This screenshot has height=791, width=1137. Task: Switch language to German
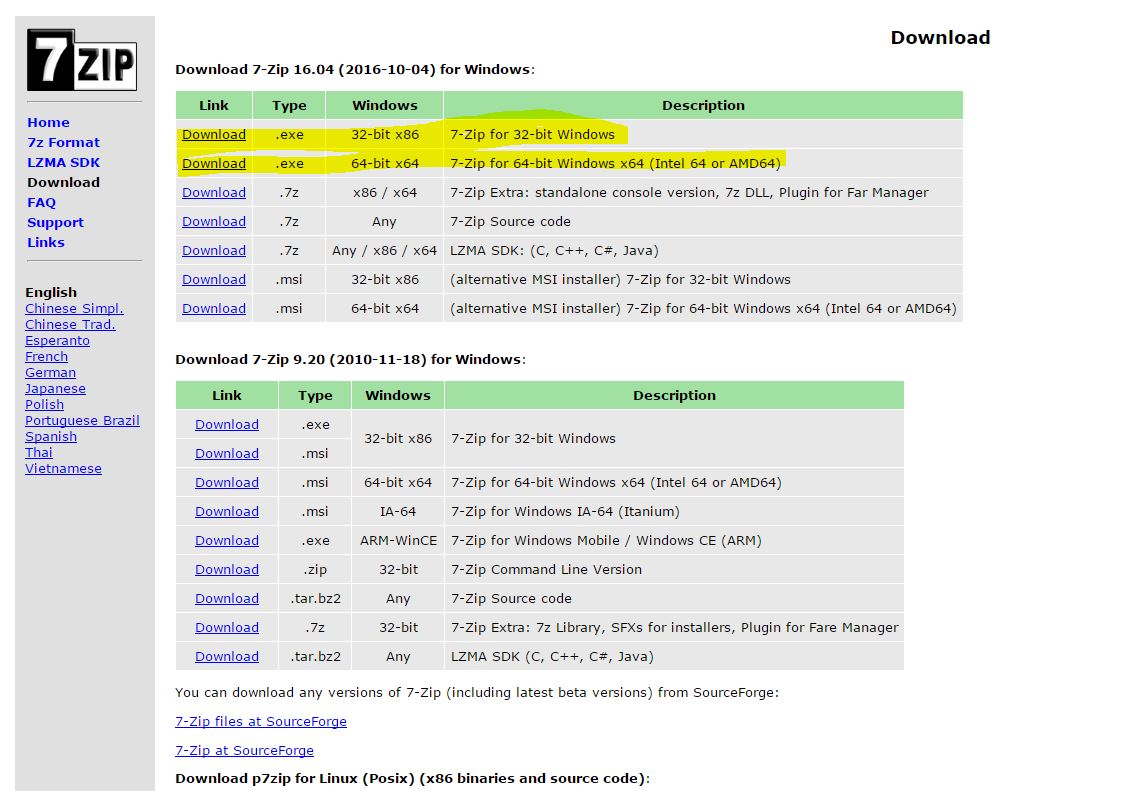pos(51,373)
